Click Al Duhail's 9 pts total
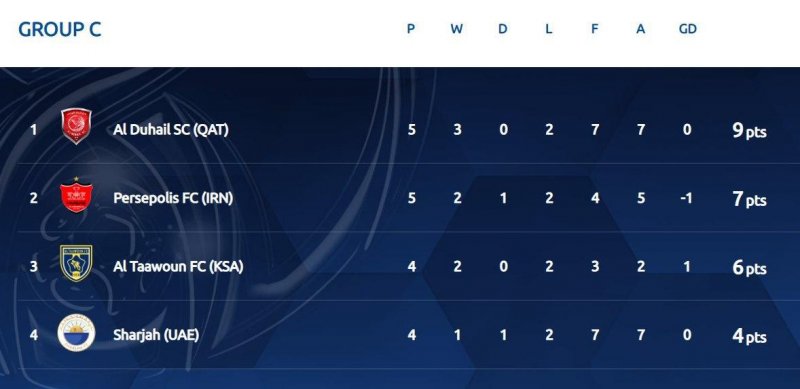This screenshot has height=389, width=800. pyautogui.click(x=749, y=131)
